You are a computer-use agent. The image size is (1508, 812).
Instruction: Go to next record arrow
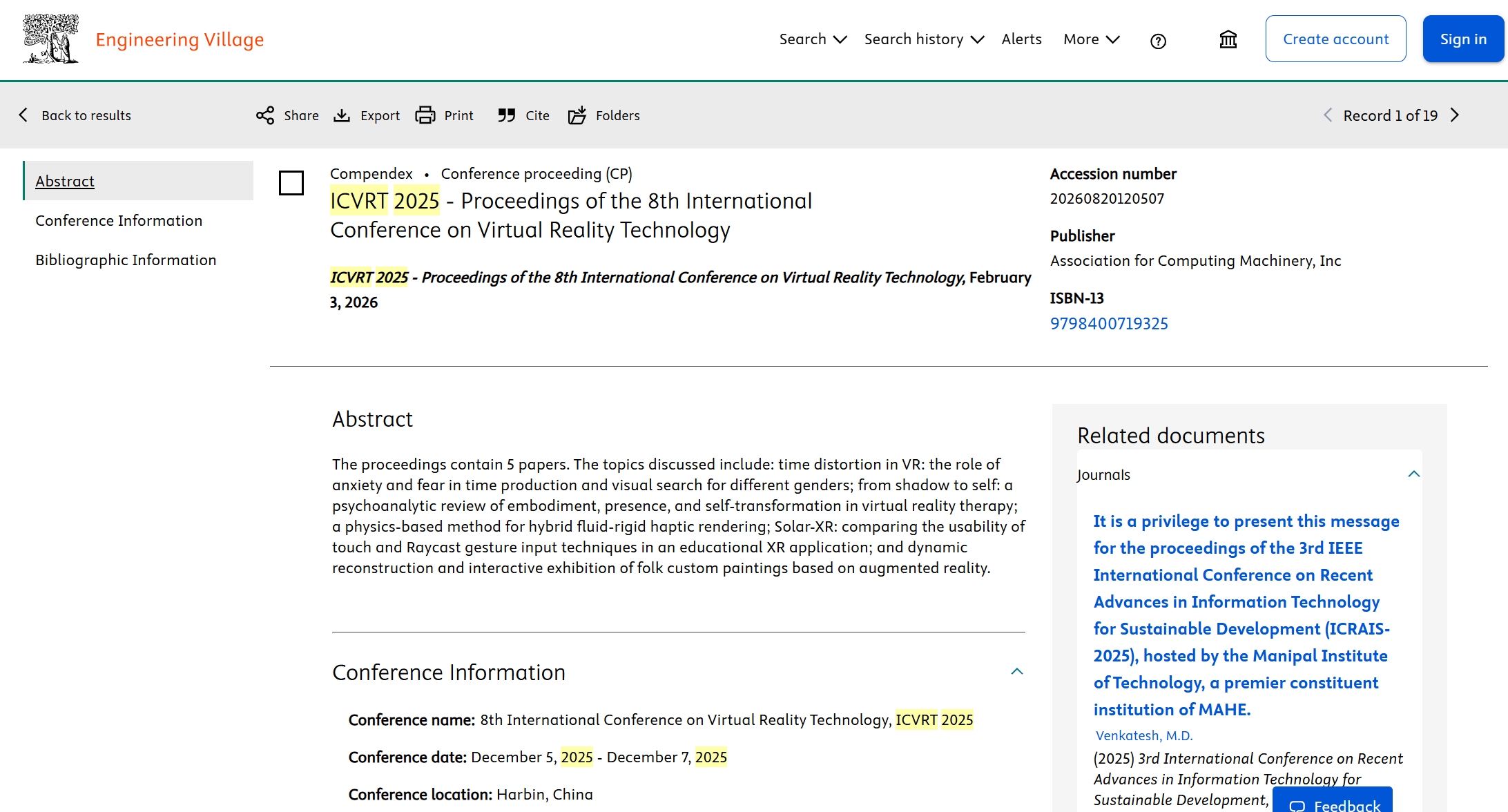(x=1455, y=115)
